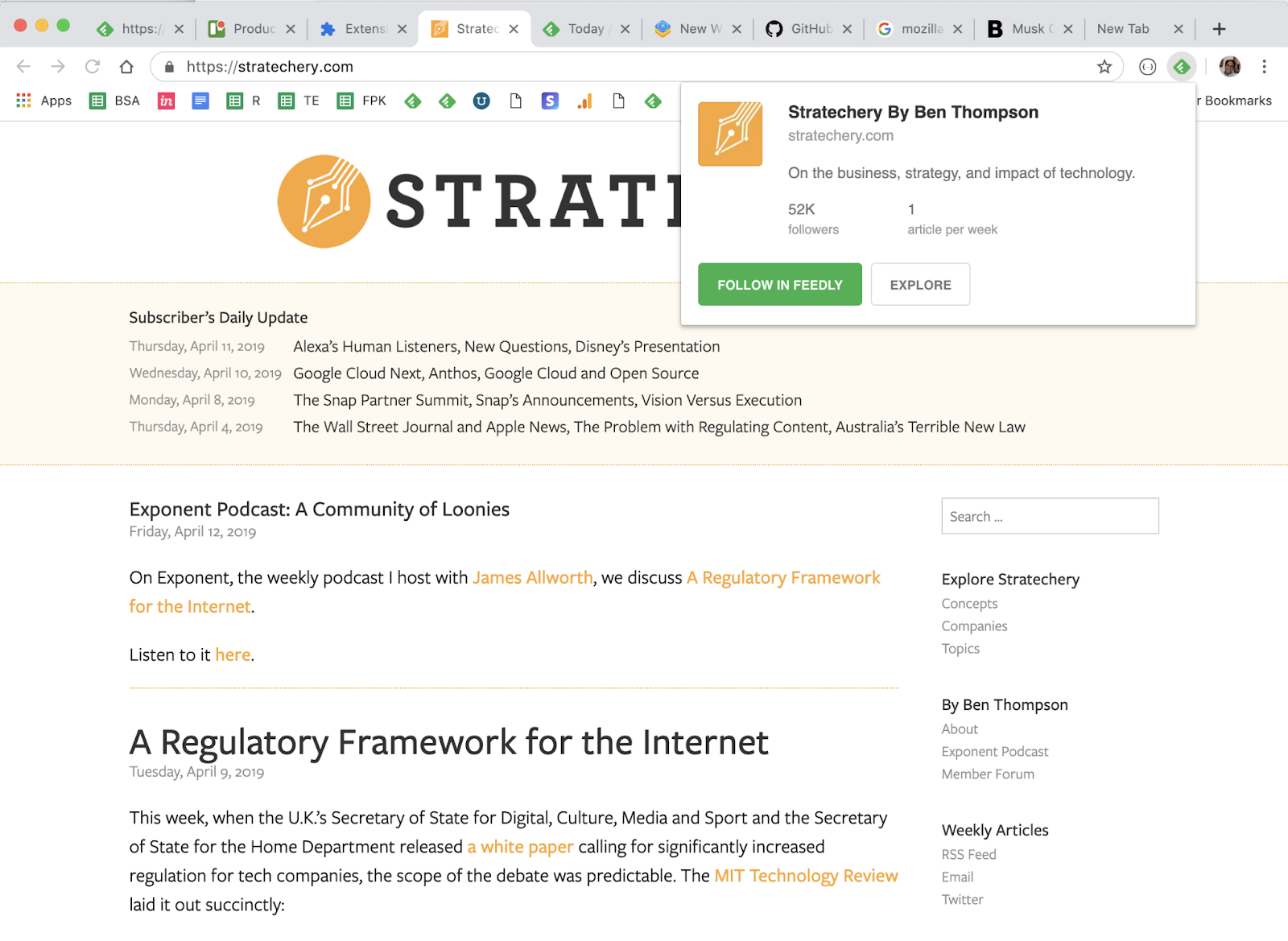Open the blue Google Docs bookmark
The image size is (1288, 941).
(200, 101)
